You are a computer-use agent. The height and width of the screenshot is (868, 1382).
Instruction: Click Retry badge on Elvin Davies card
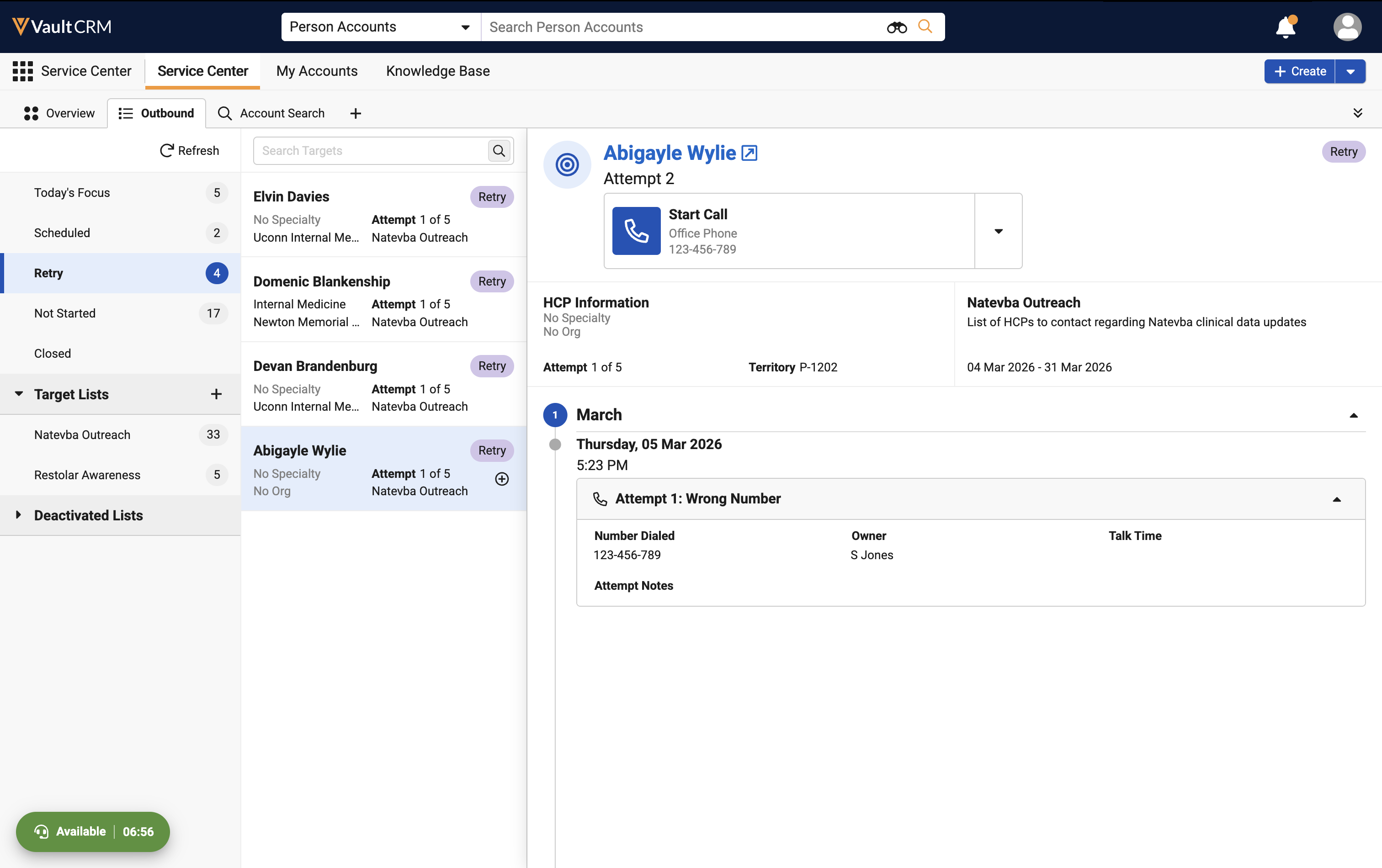pyautogui.click(x=492, y=197)
